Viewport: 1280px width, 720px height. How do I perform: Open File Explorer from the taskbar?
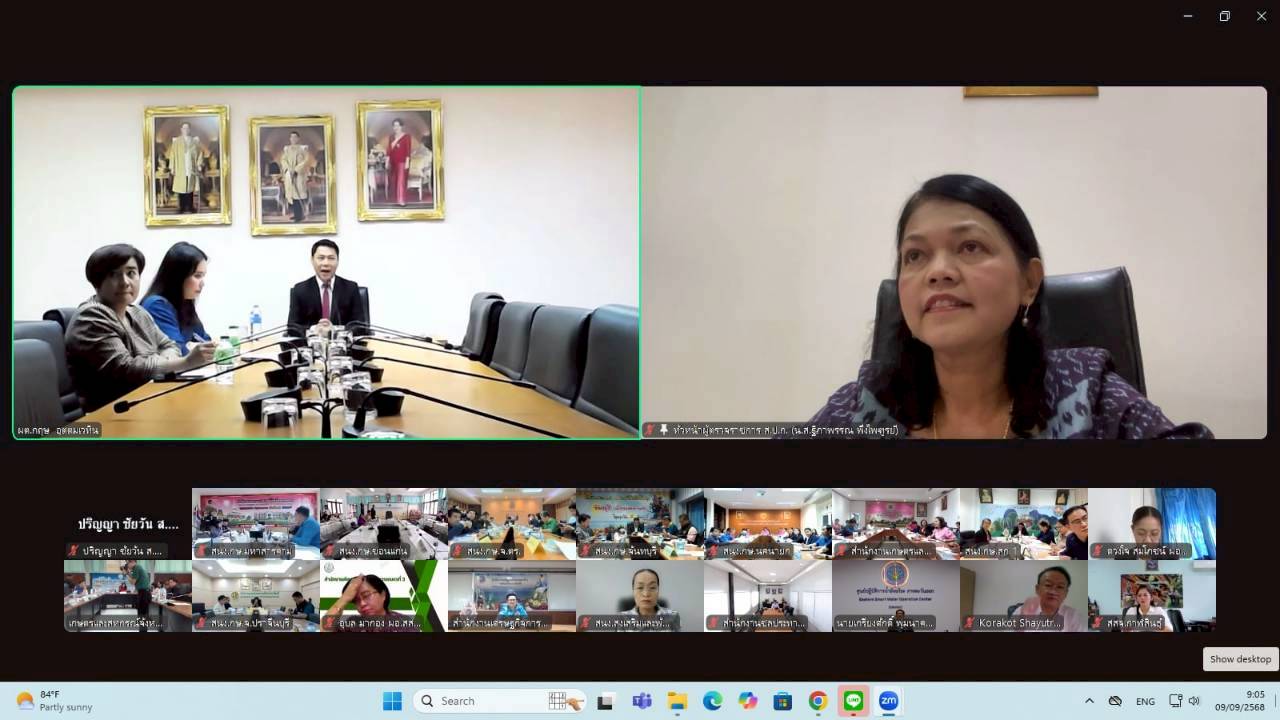click(x=677, y=701)
